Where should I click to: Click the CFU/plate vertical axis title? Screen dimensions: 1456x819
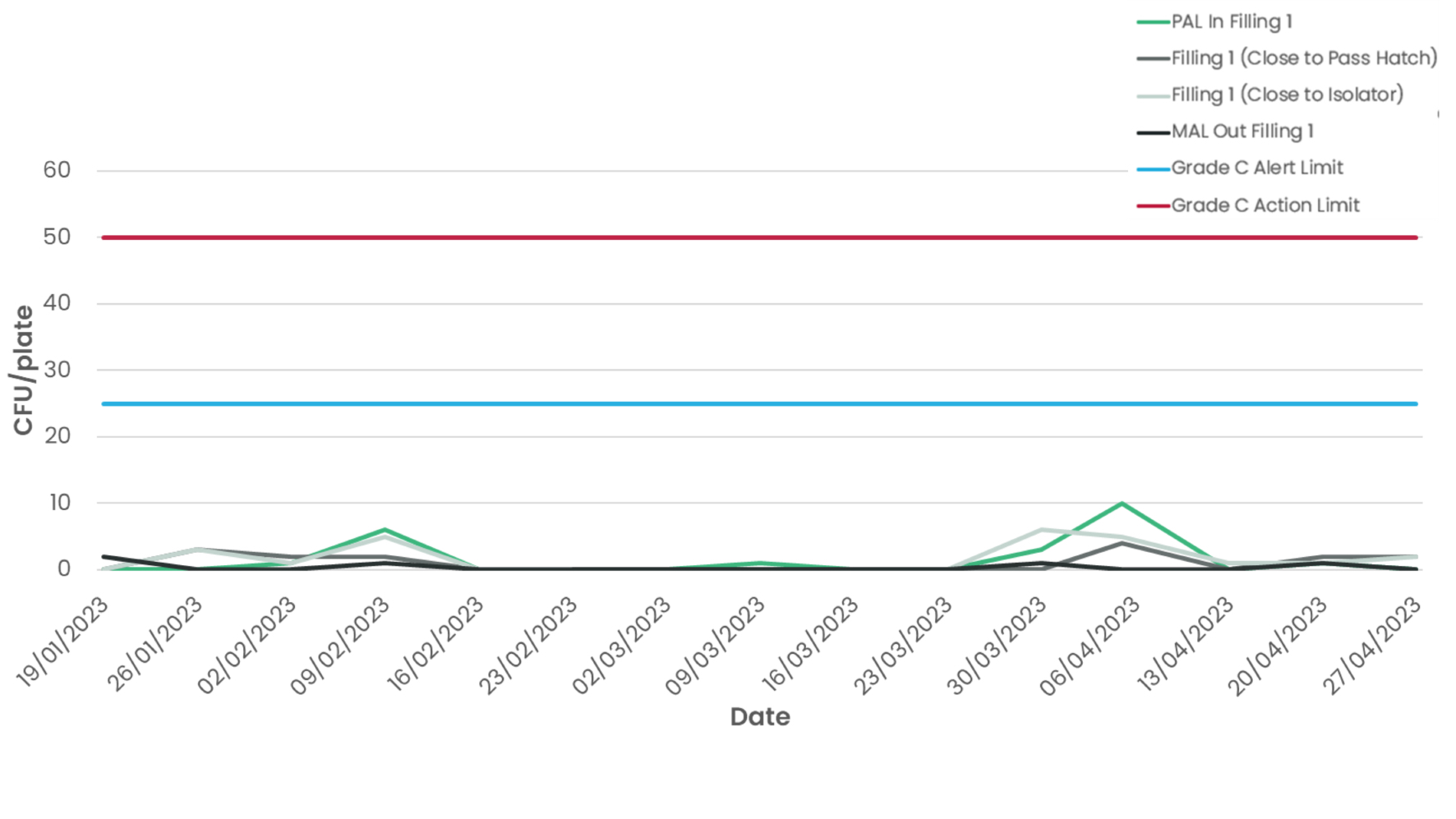23,370
